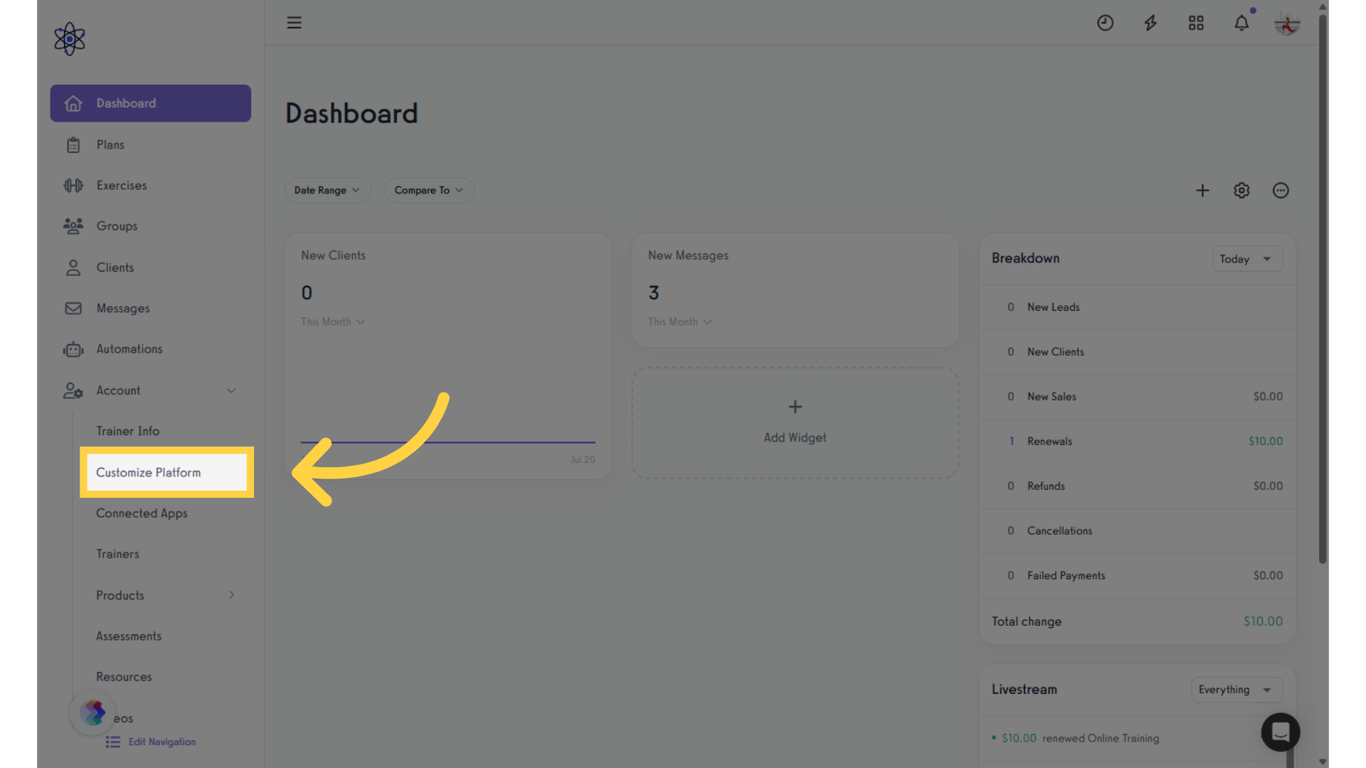Image resolution: width=1366 pixels, height=768 pixels.
Task: Collapse the Account section
Action: pyautogui.click(x=150, y=390)
